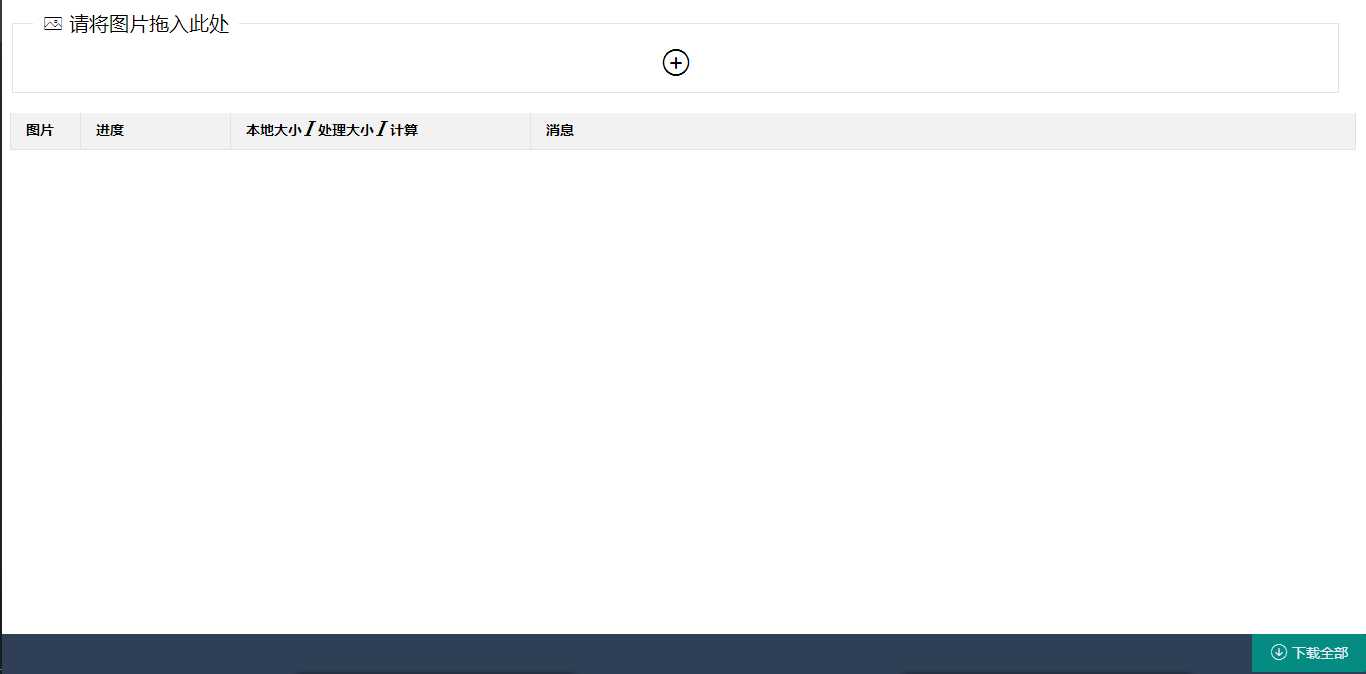Click the 处理大小 header label
Screen dimensions: 1366x674
pos(346,130)
